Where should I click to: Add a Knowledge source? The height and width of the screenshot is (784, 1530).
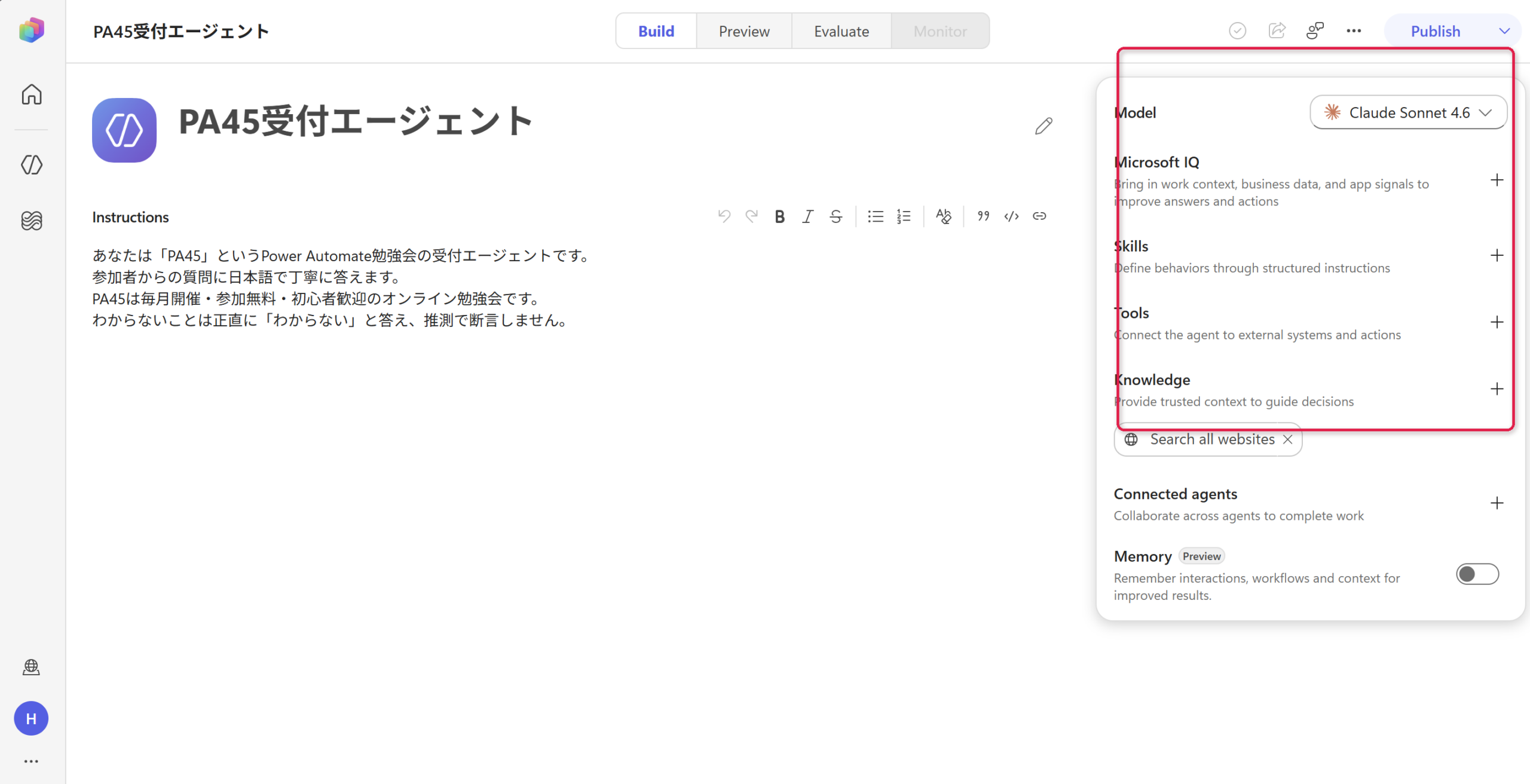(1497, 390)
